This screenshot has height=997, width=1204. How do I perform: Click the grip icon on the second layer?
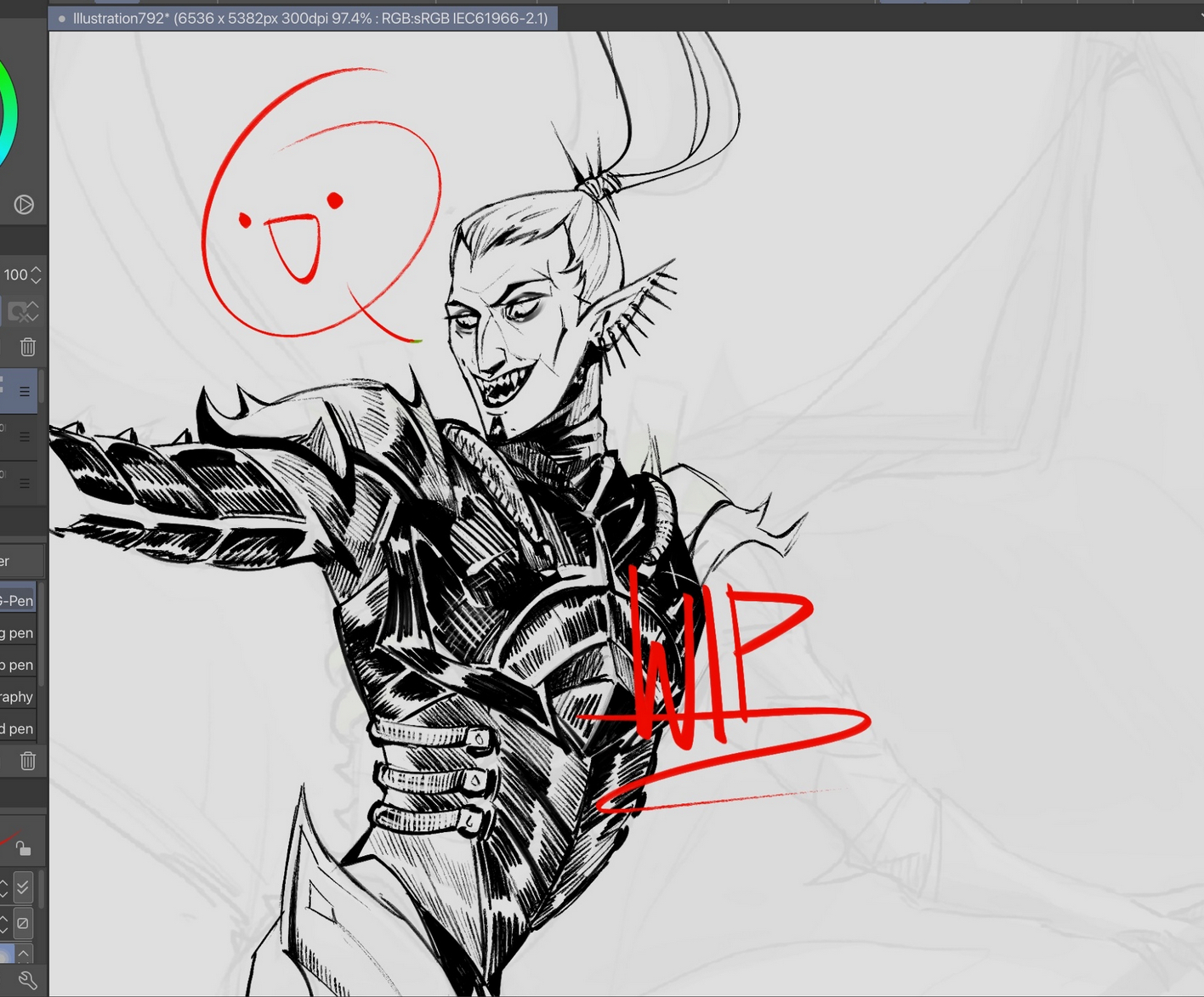pos(25,437)
